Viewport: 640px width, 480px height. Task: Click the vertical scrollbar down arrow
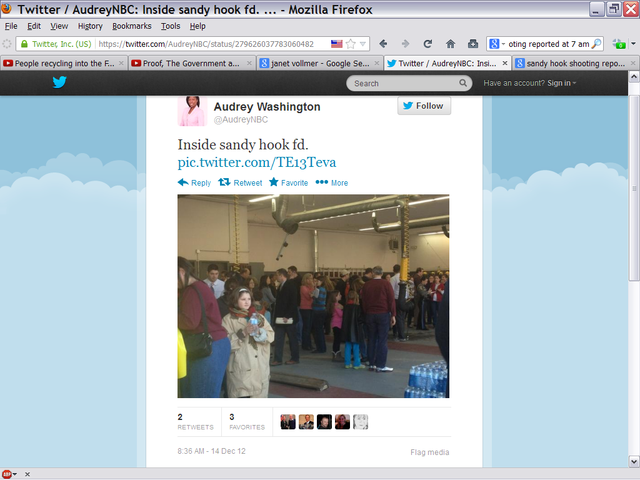634,462
